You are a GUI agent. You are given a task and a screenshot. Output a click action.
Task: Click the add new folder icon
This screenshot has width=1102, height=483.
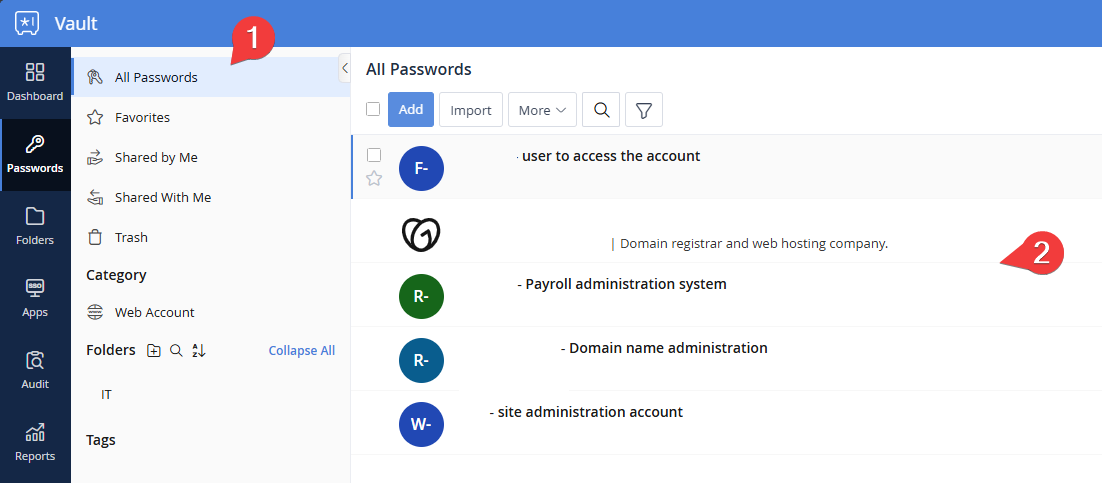point(154,350)
